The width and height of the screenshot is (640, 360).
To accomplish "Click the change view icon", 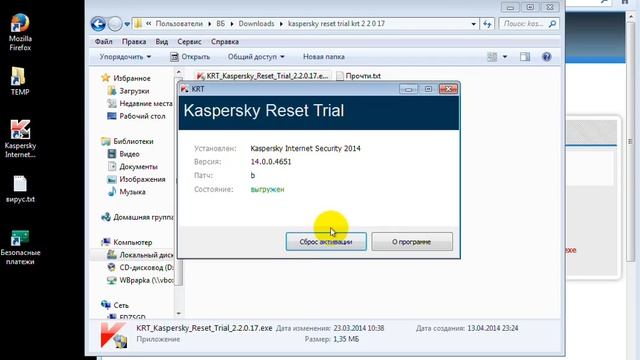I will coord(492,57).
